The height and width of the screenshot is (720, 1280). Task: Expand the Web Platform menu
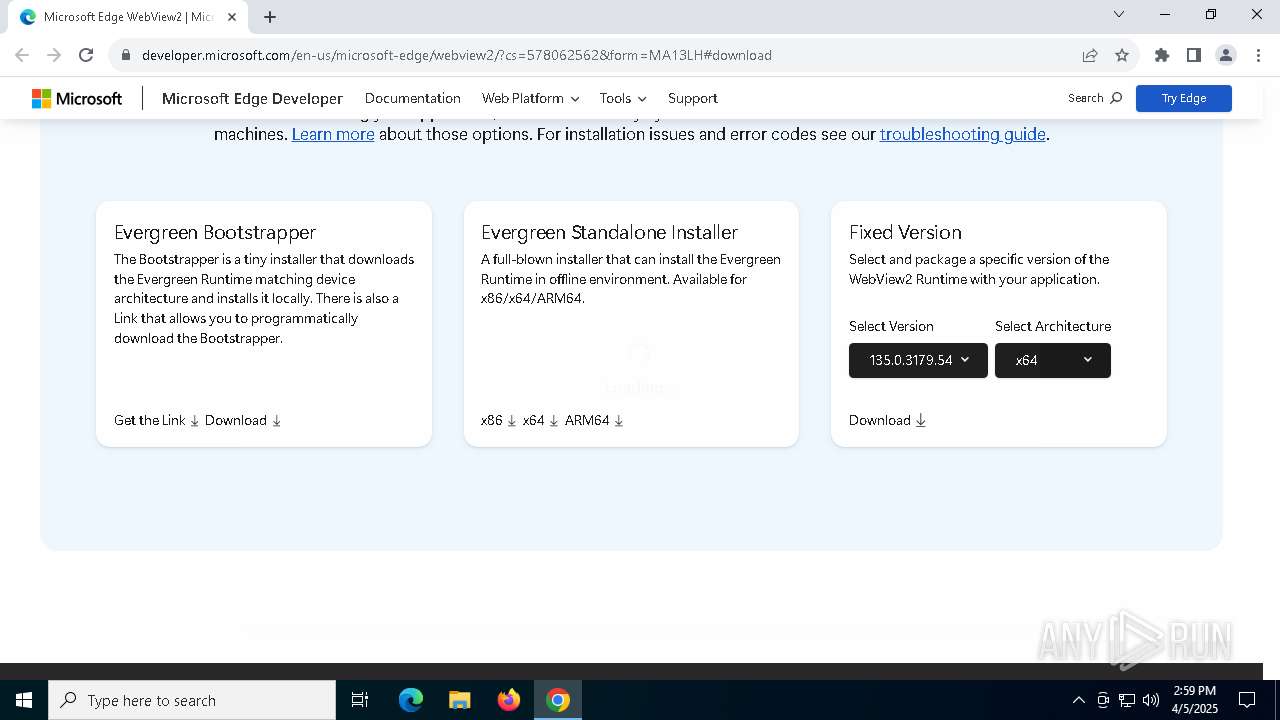pyautogui.click(x=530, y=98)
